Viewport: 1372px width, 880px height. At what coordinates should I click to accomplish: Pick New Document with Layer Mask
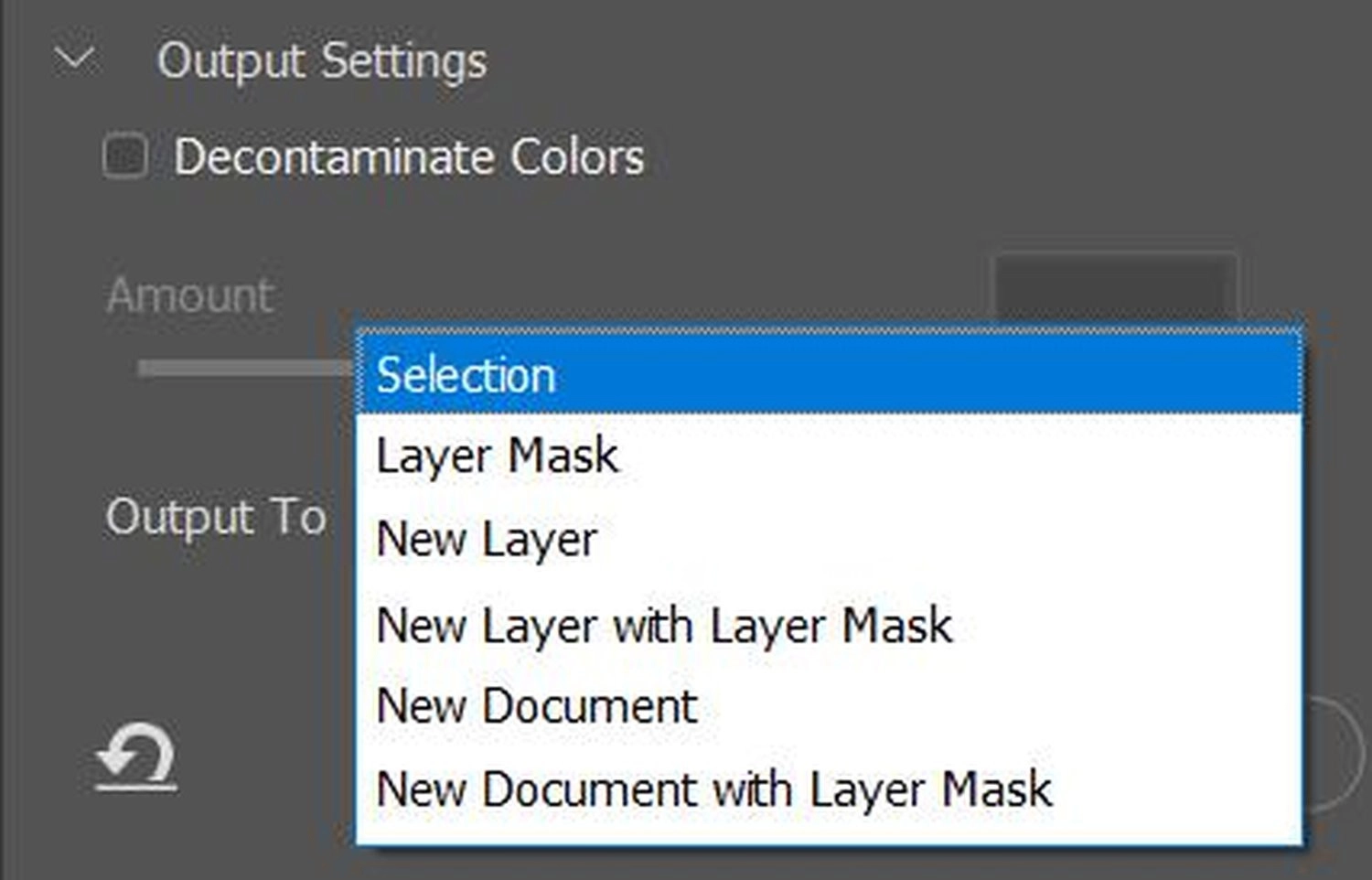coord(829,789)
